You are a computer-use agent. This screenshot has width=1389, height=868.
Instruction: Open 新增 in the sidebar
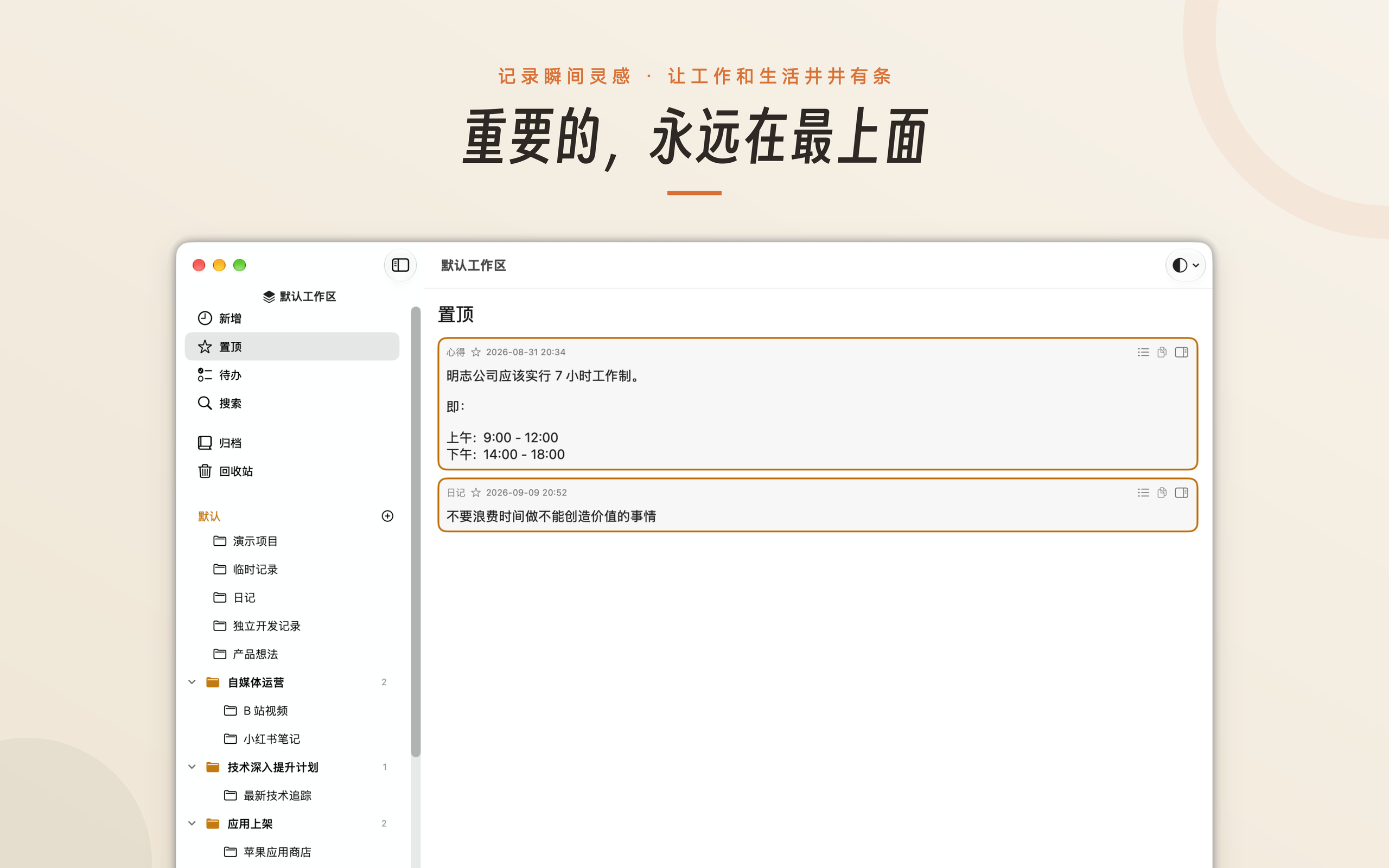(x=292, y=318)
